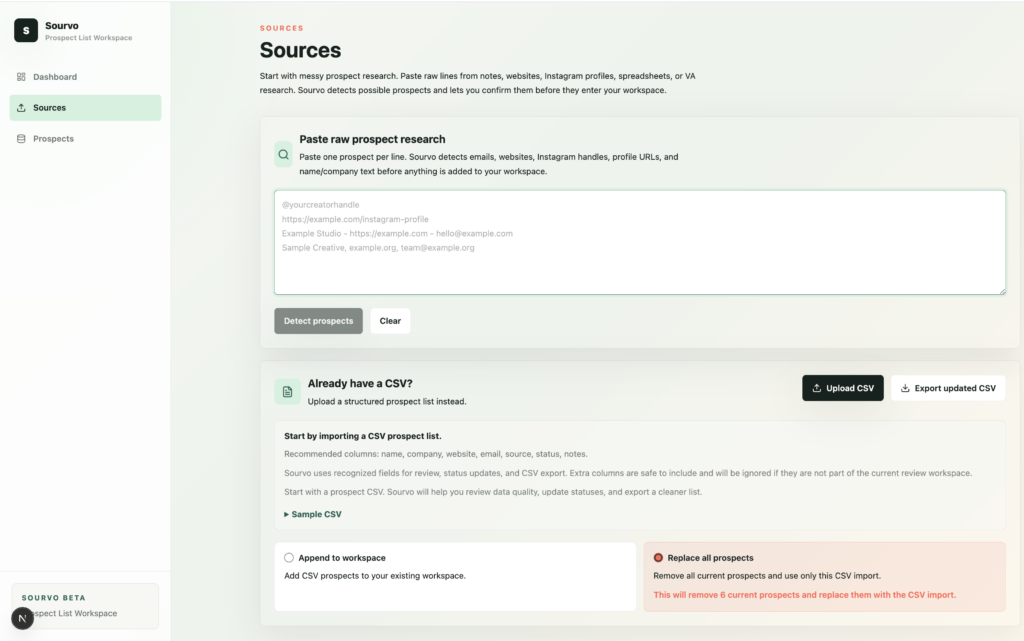Click the round N badge at bottom left
1024x641 pixels.
tap(22, 618)
